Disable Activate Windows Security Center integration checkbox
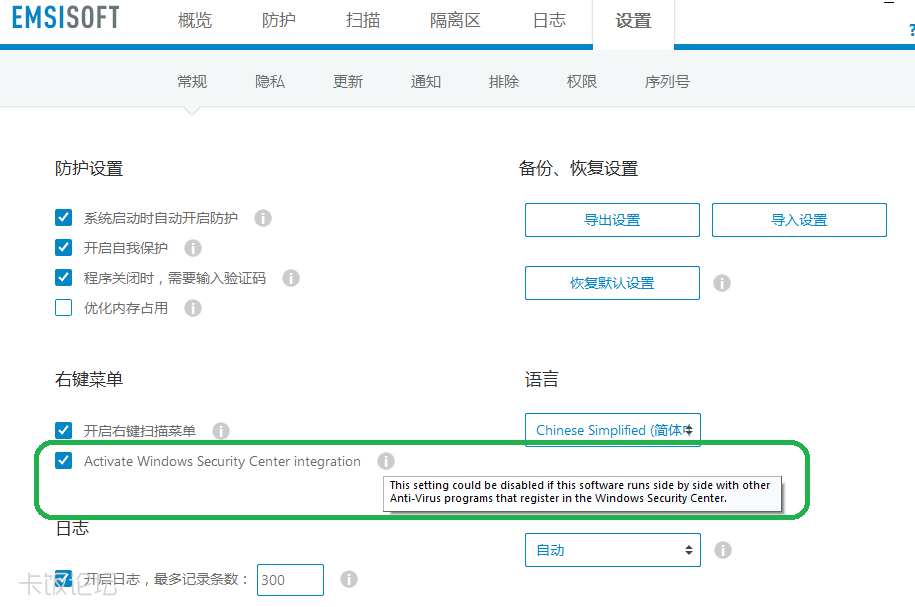Viewport: 915px width, 607px height. 64,461
